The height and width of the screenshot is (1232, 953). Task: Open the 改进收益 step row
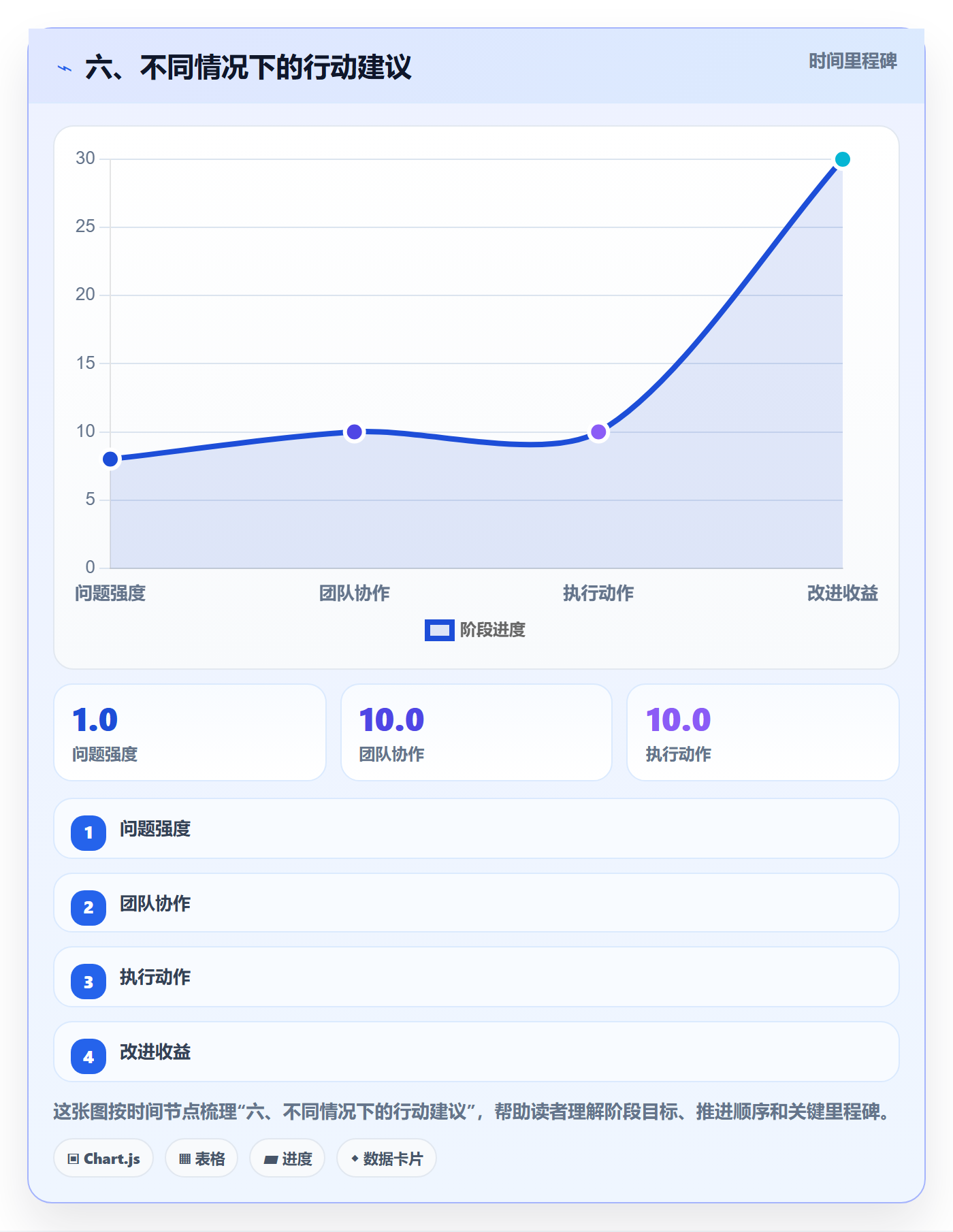(476, 1052)
